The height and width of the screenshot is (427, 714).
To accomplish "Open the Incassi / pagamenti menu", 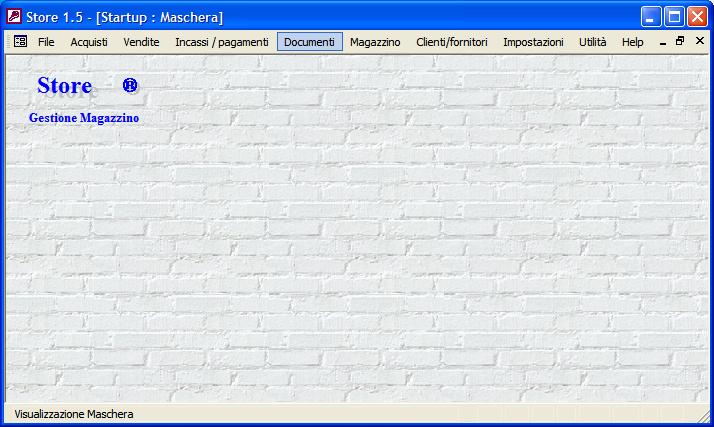I will pyautogui.click(x=221, y=42).
